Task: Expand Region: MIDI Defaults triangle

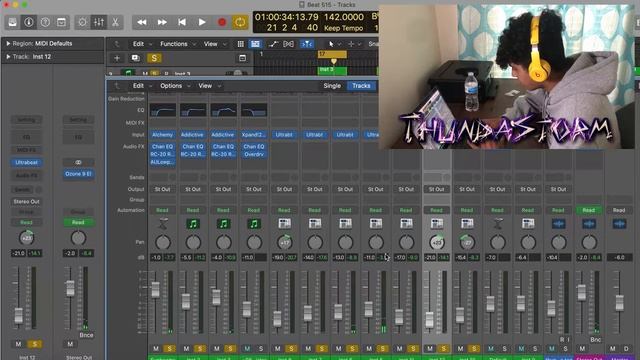Action: pyautogui.click(x=8, y=43)
